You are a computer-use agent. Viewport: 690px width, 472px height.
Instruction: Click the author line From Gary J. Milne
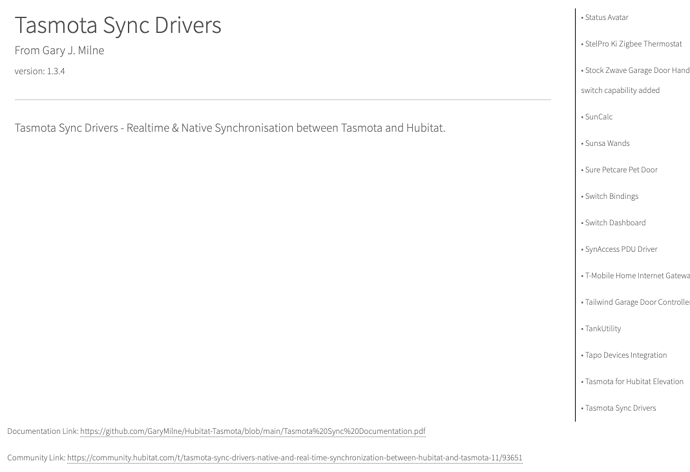click(x=59, y=50)
